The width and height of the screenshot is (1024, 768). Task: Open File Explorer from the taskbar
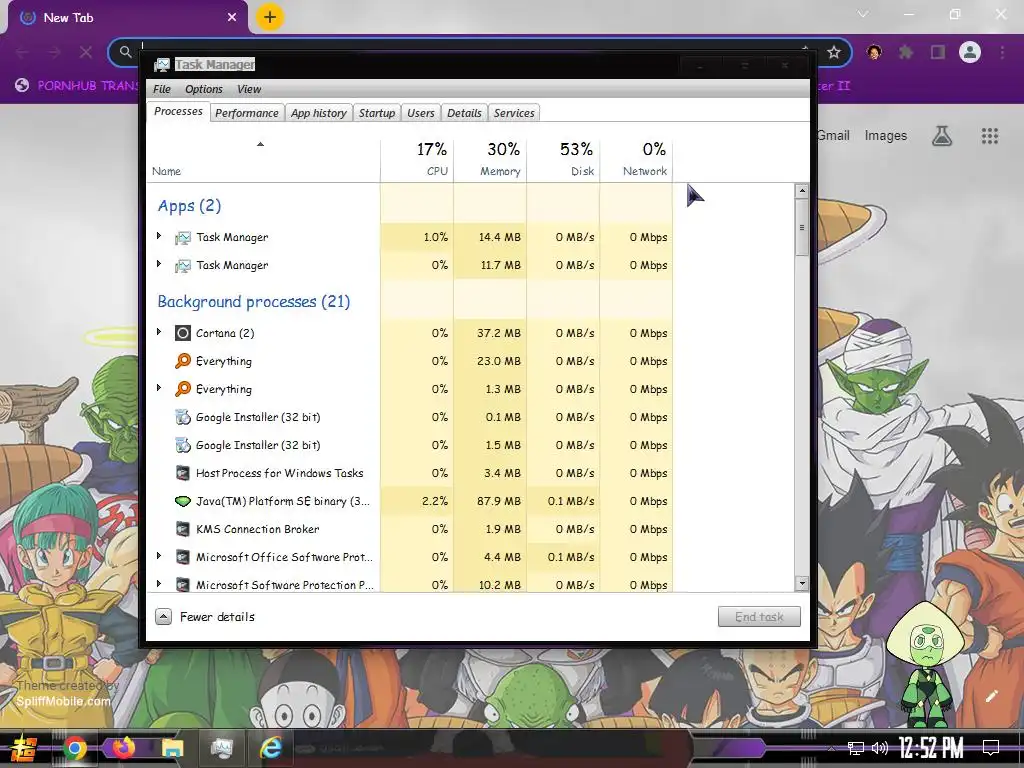tap(173, 748)
